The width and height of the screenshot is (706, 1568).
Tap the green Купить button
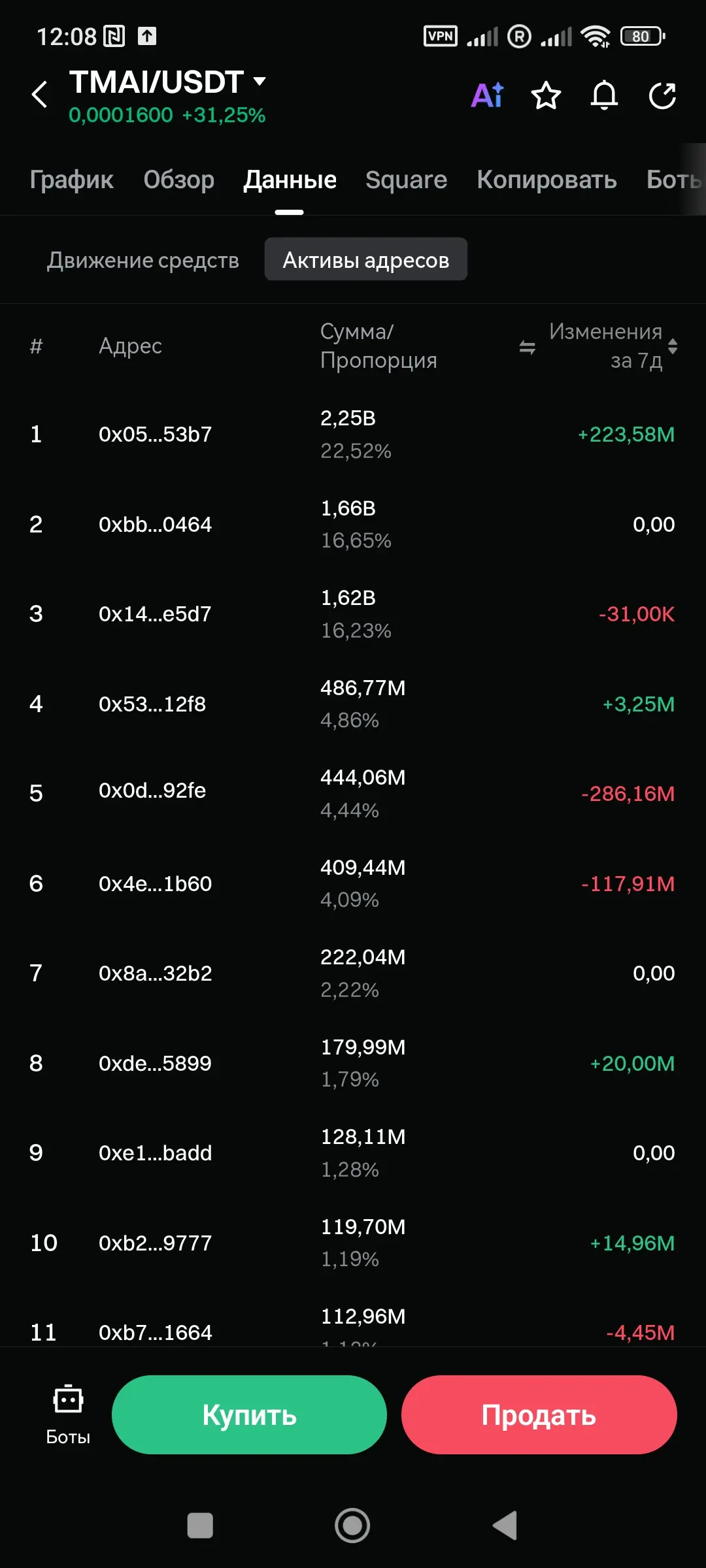pyautogui.click(x=249, y=1414)
